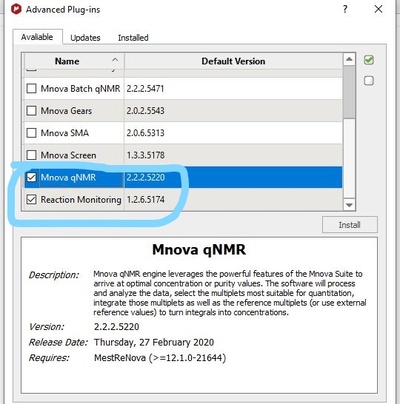Close the Advanced Plug-ins dialog
The image size is (400, 404).
click(x=378, y=9)
